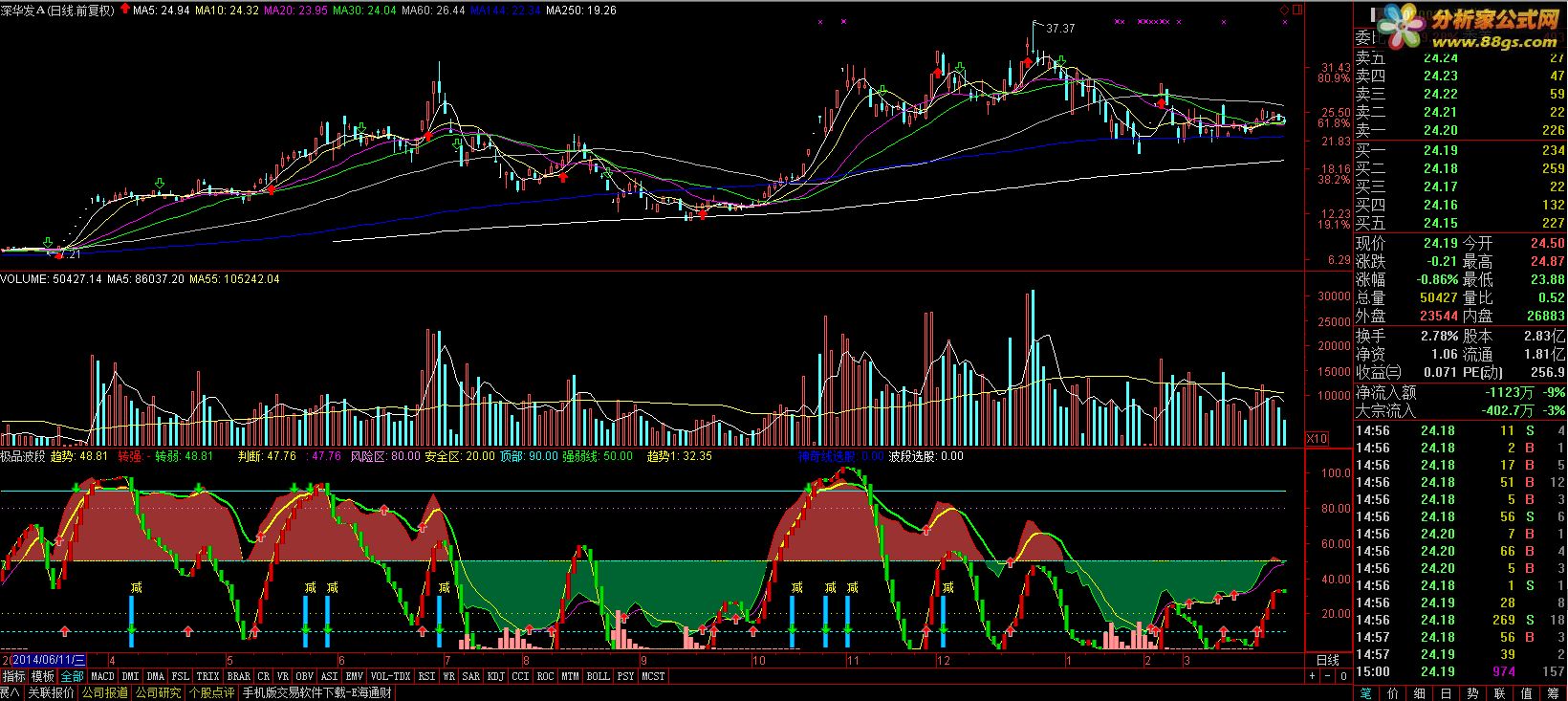Switch to the 势 tab in quote panel

coord(1472,693)
